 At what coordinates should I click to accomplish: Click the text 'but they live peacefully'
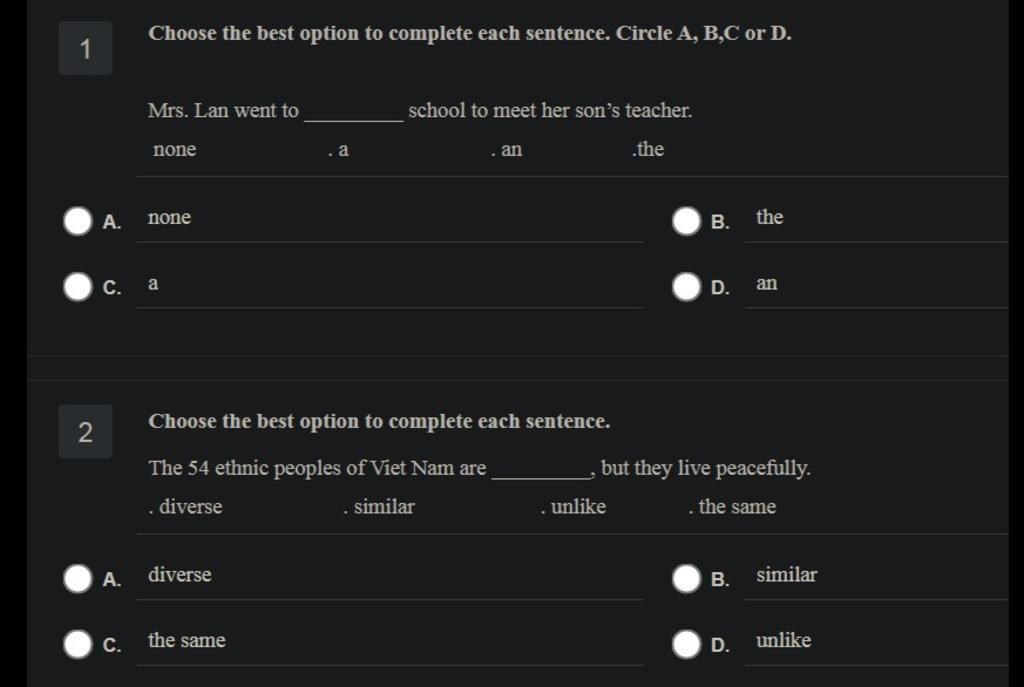[x=705, y=468]
